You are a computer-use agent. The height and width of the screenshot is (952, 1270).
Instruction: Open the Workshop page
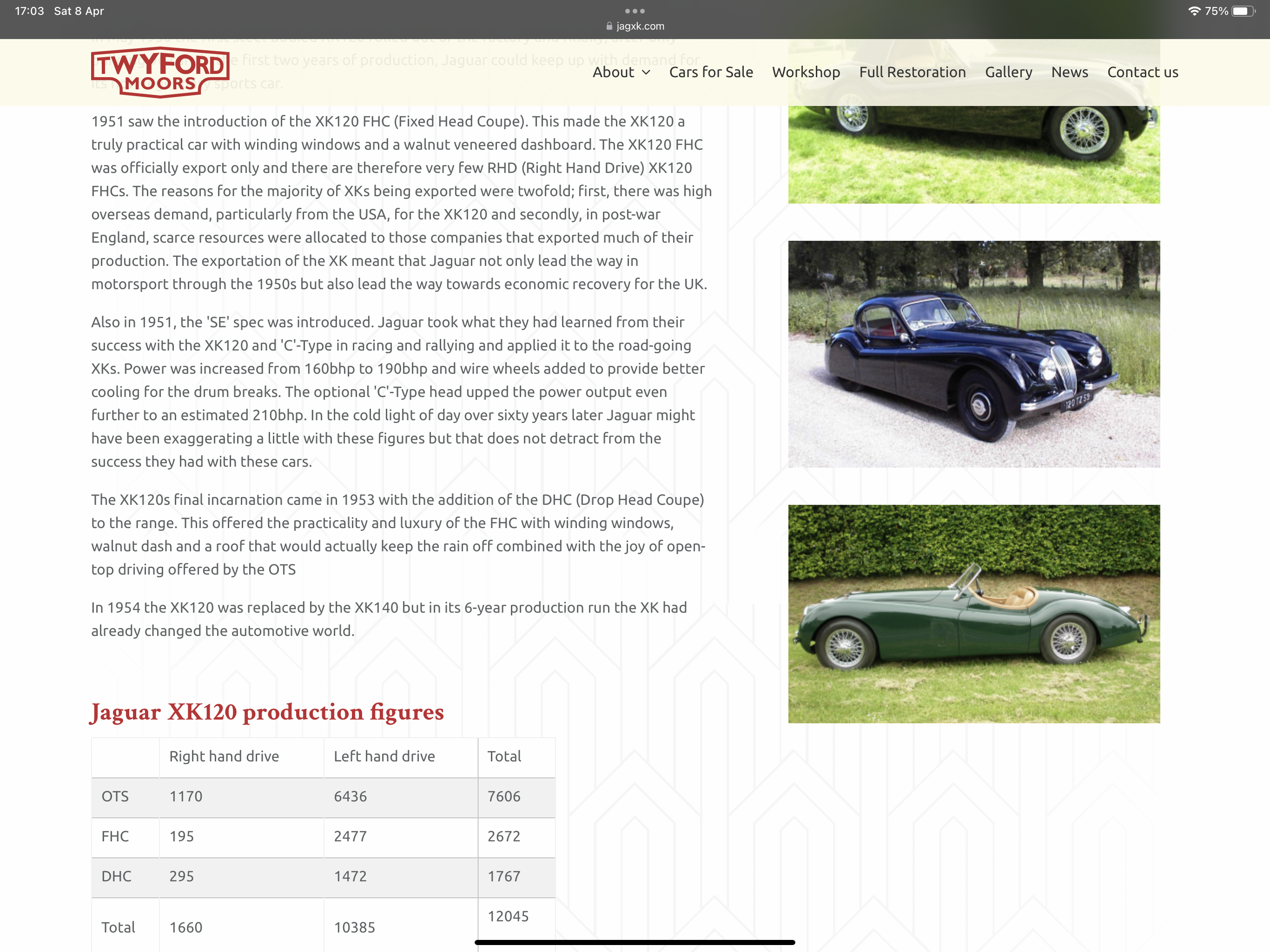point(806,73)
